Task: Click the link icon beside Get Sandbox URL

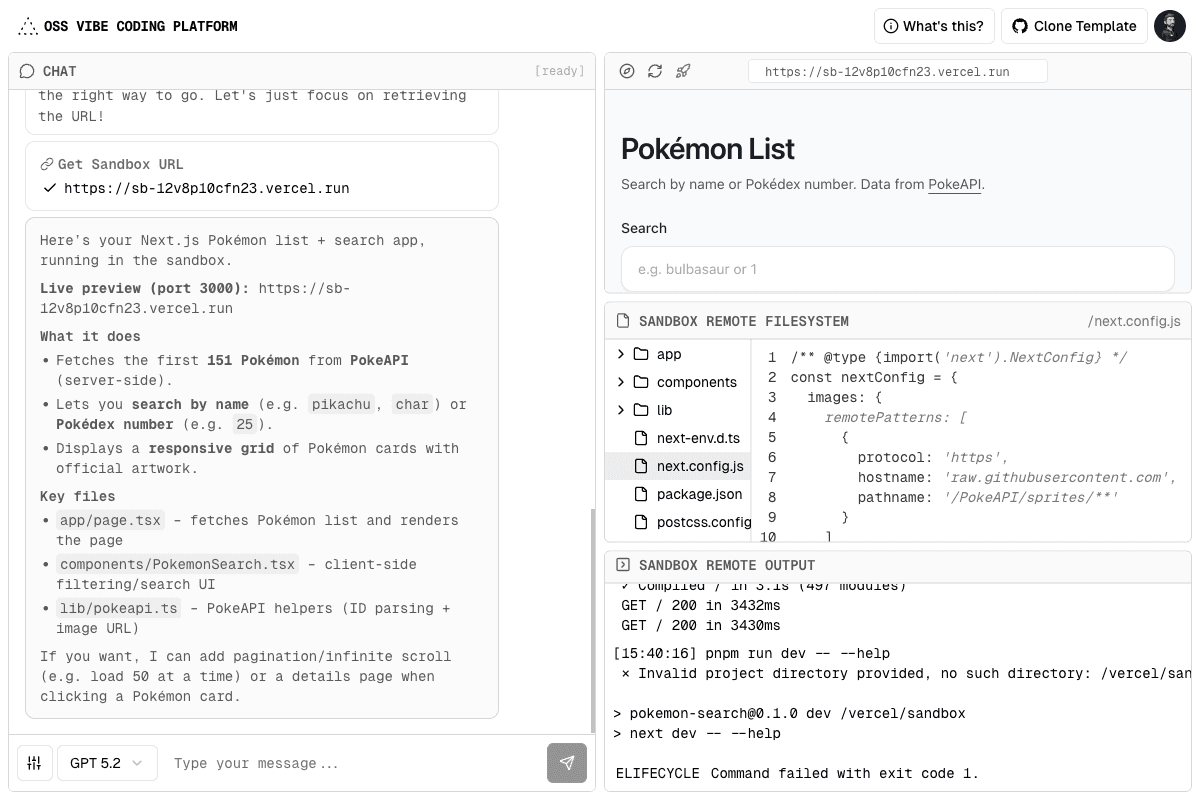Action: pos(46,164)
